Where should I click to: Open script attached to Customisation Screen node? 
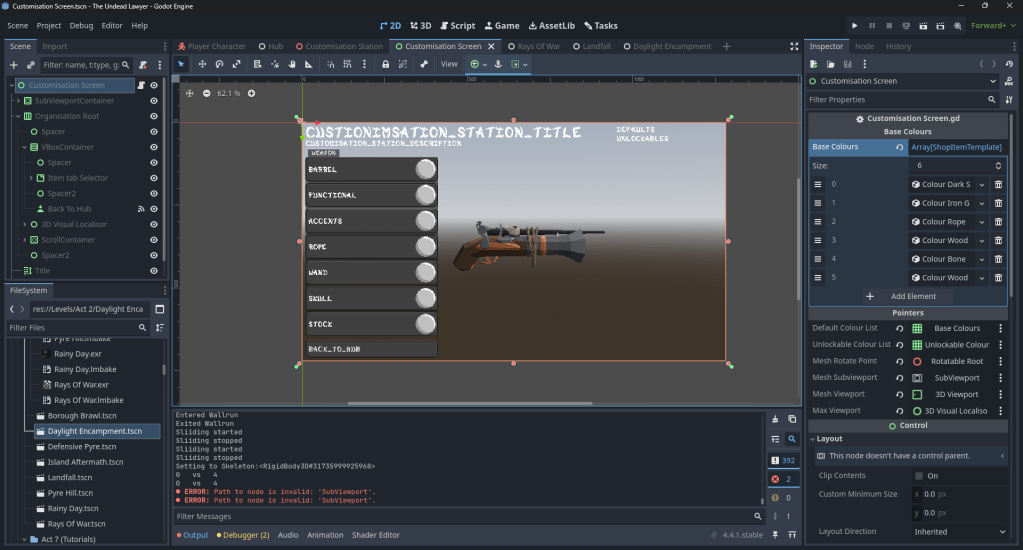(141, 86)
